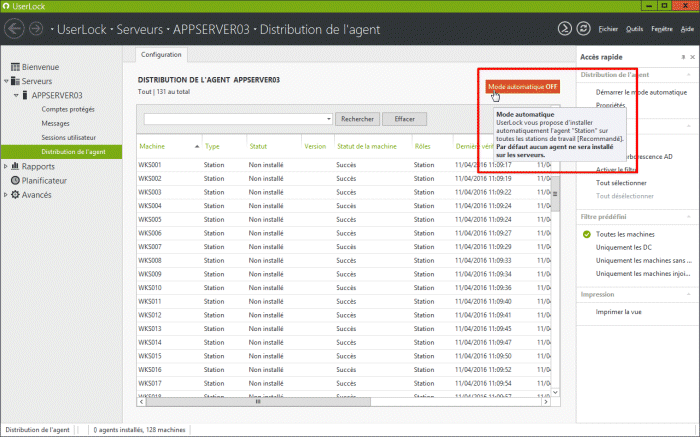Collapse the APPSERVER03 tree node

tap(16, 96)
